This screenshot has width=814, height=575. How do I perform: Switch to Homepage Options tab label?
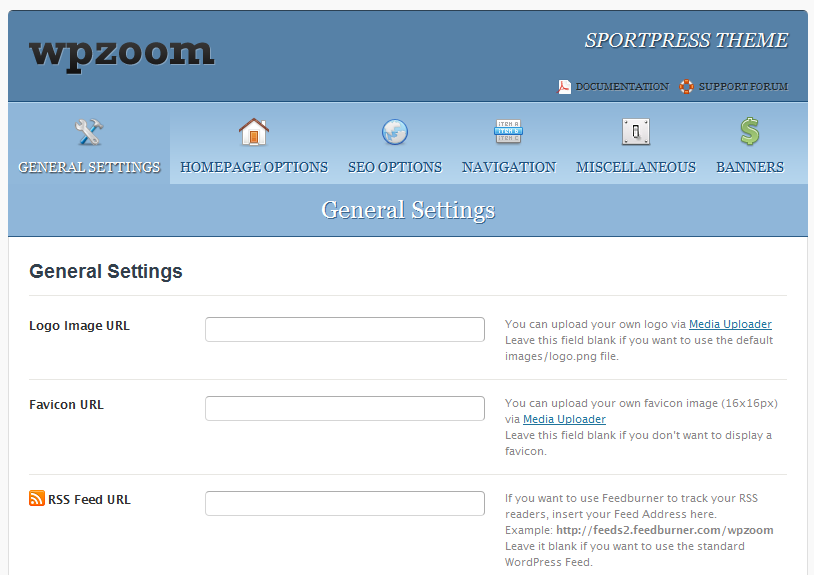pos(254,167)
